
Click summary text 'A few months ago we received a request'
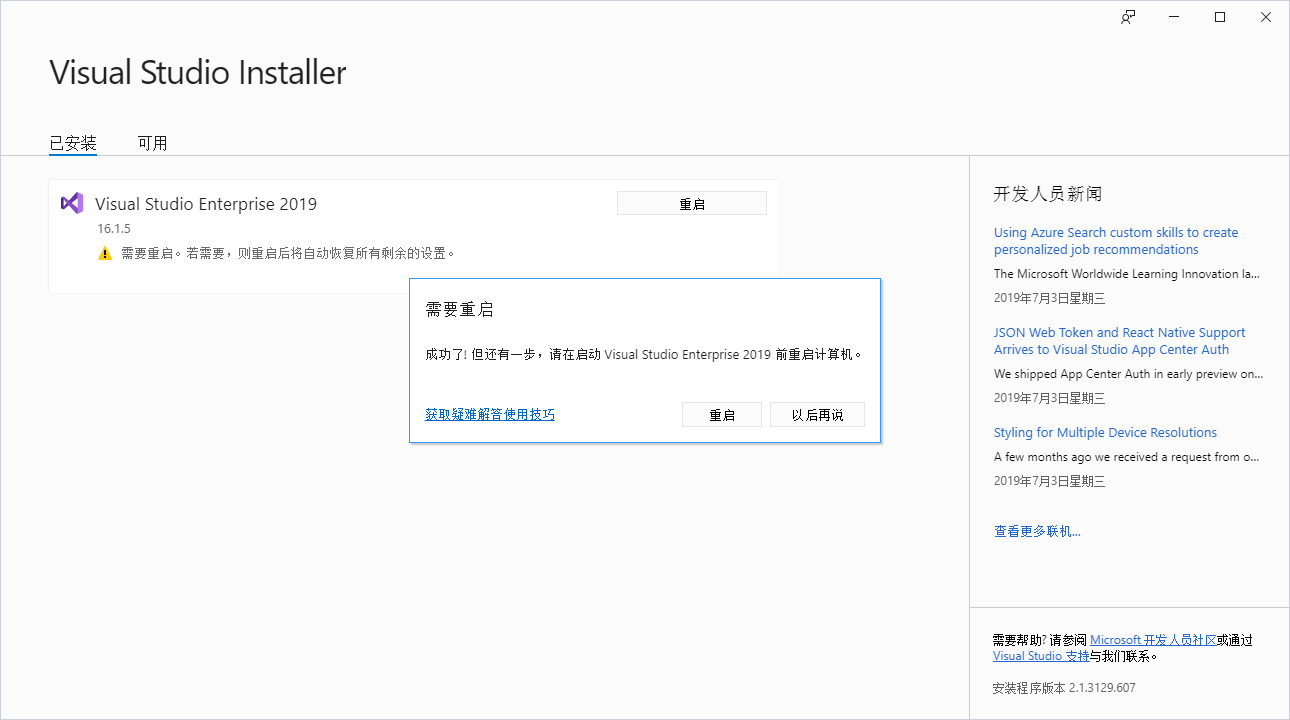[x=1126, y=457]
